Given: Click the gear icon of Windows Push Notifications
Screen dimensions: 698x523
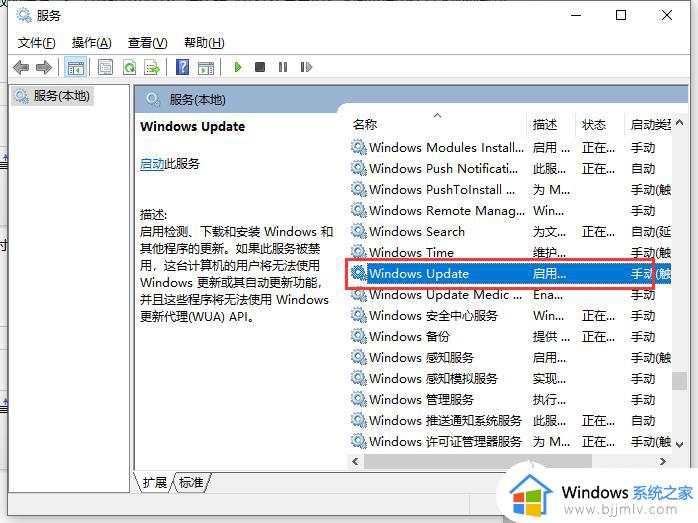Looking at the screenshot, I should 358,168.
